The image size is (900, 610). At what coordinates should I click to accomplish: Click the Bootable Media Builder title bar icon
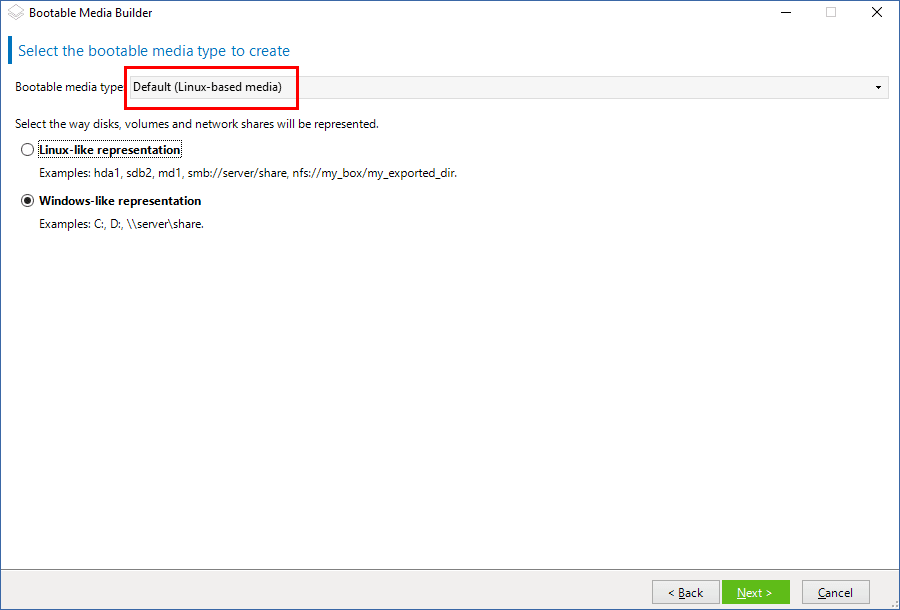pyautogui.click(x=15, y=13)
